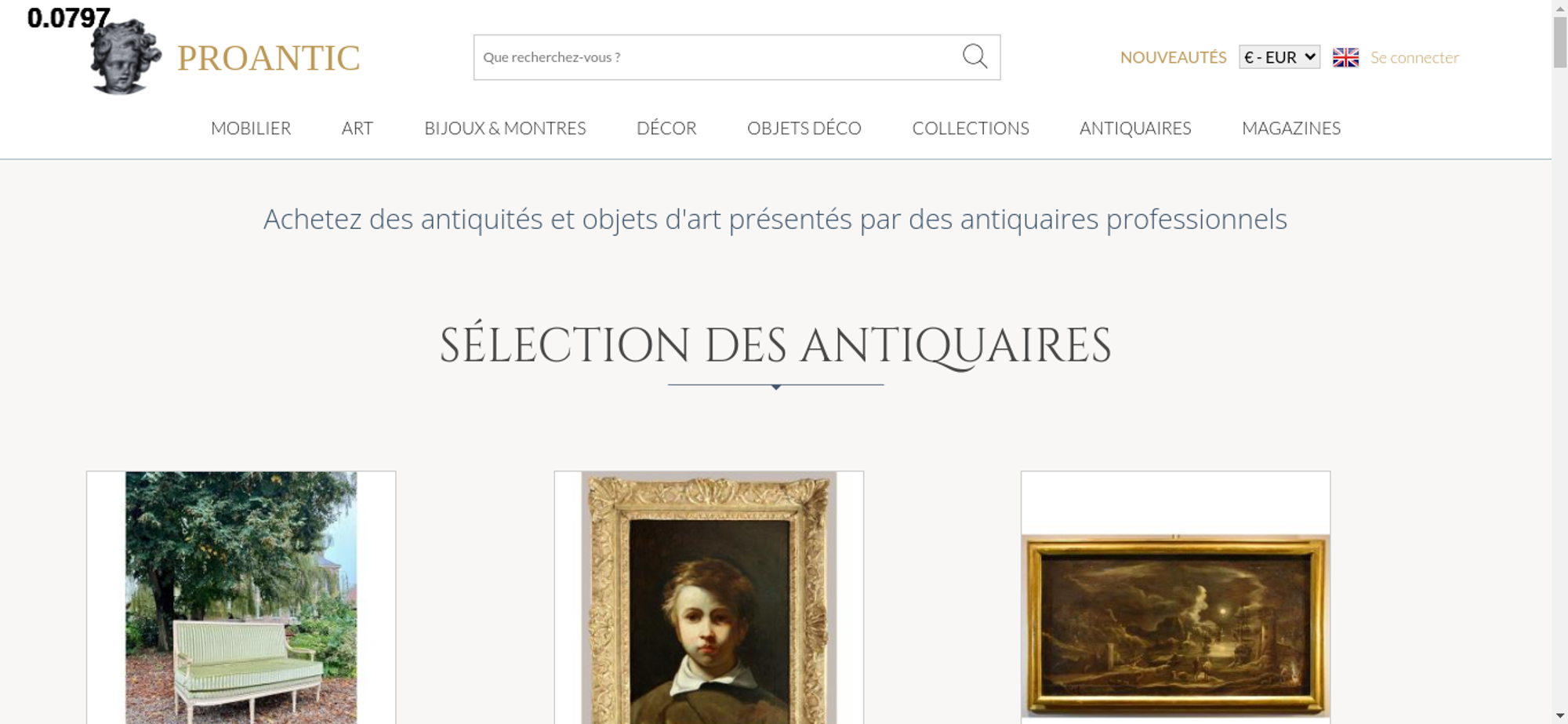Open the MOBILIER menu
1568x724 pixels.
[251, 129]
